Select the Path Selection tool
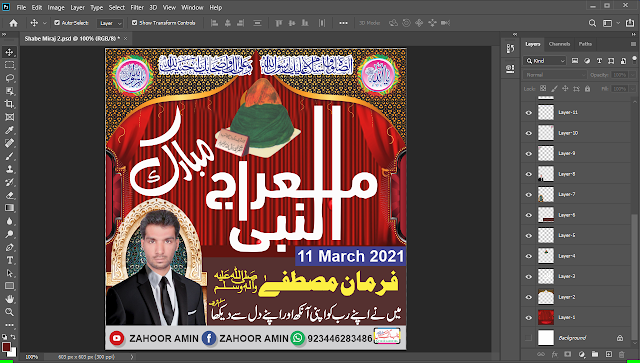 coord(9,274)
